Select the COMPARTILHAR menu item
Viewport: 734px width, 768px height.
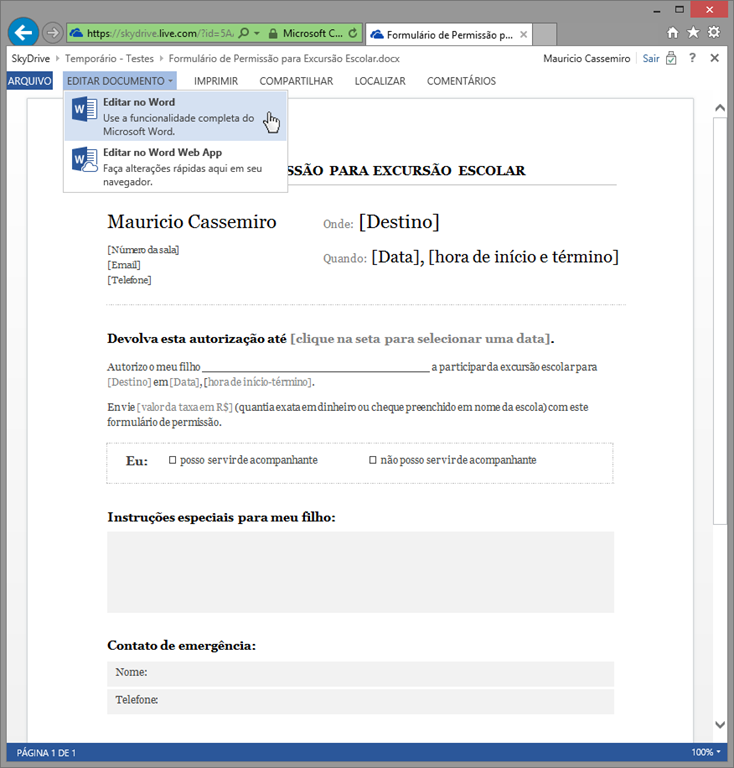pos(296,81)
